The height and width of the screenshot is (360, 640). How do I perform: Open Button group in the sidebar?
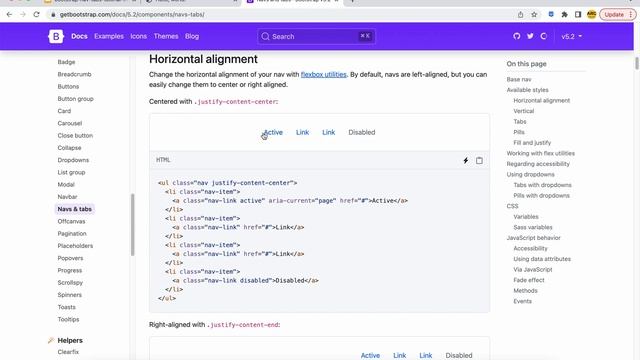76,99
